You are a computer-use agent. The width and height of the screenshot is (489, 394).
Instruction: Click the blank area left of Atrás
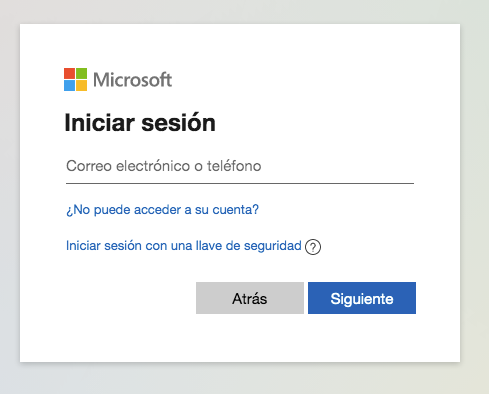130,298
